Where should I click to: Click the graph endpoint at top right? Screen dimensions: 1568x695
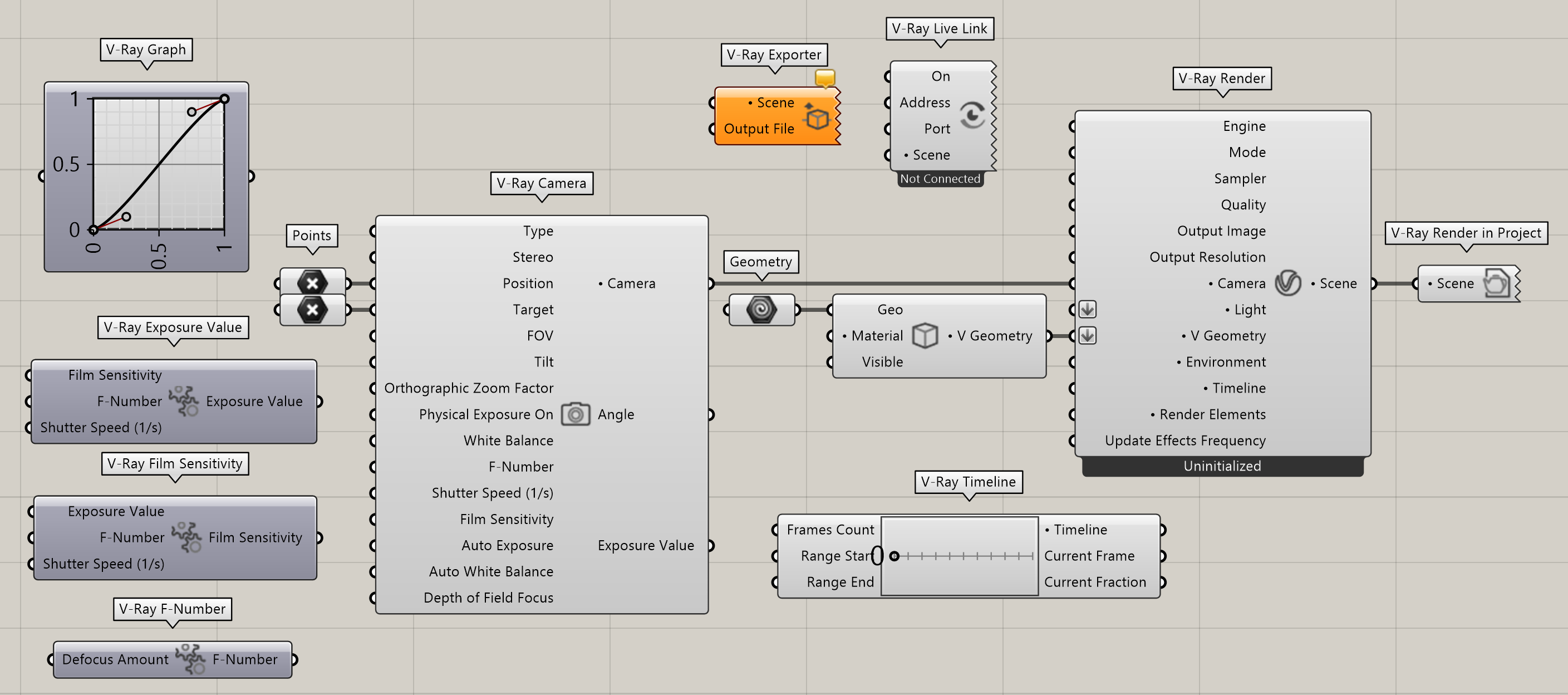click(x=225, y=99)
